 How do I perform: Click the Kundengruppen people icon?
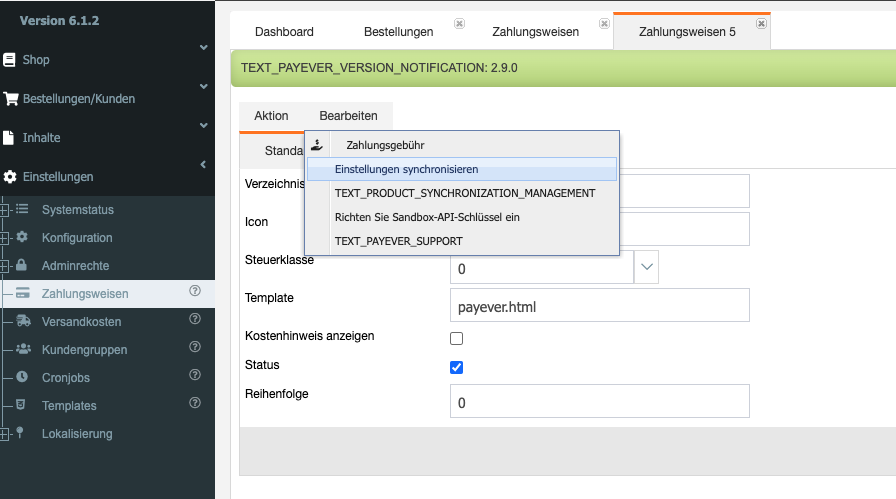pyautogui.click(x=23, y=349)
